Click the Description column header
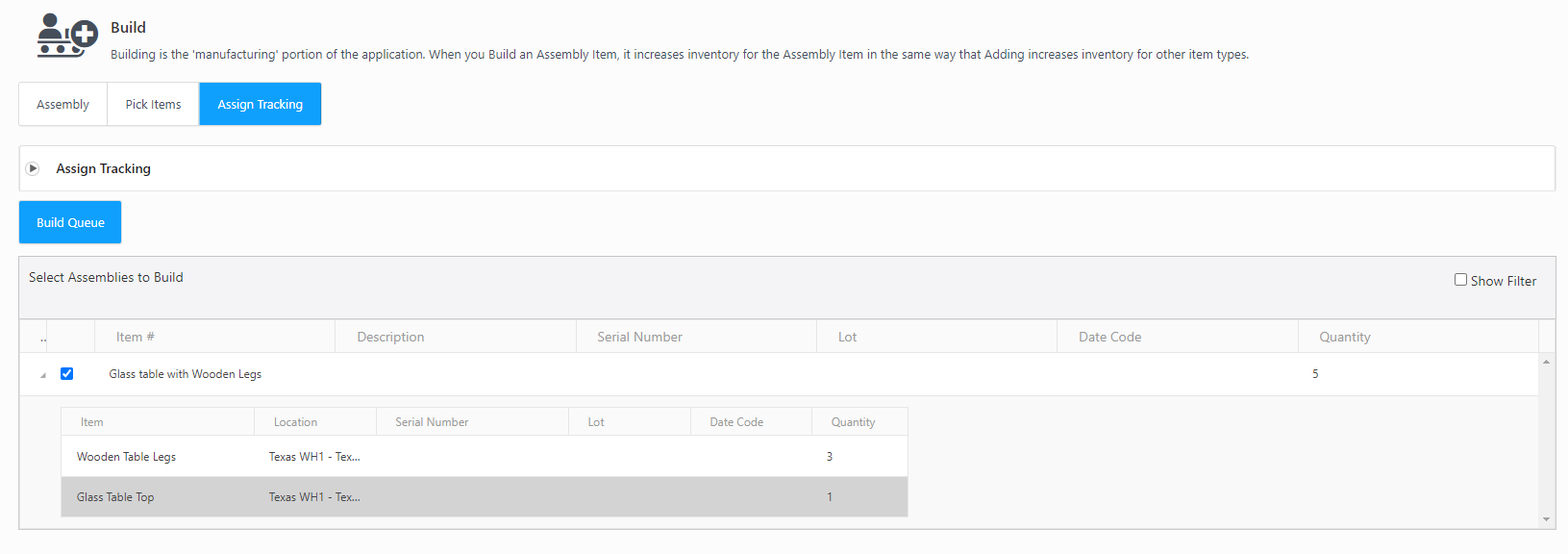1568x554 pixels. click(390, 337)
